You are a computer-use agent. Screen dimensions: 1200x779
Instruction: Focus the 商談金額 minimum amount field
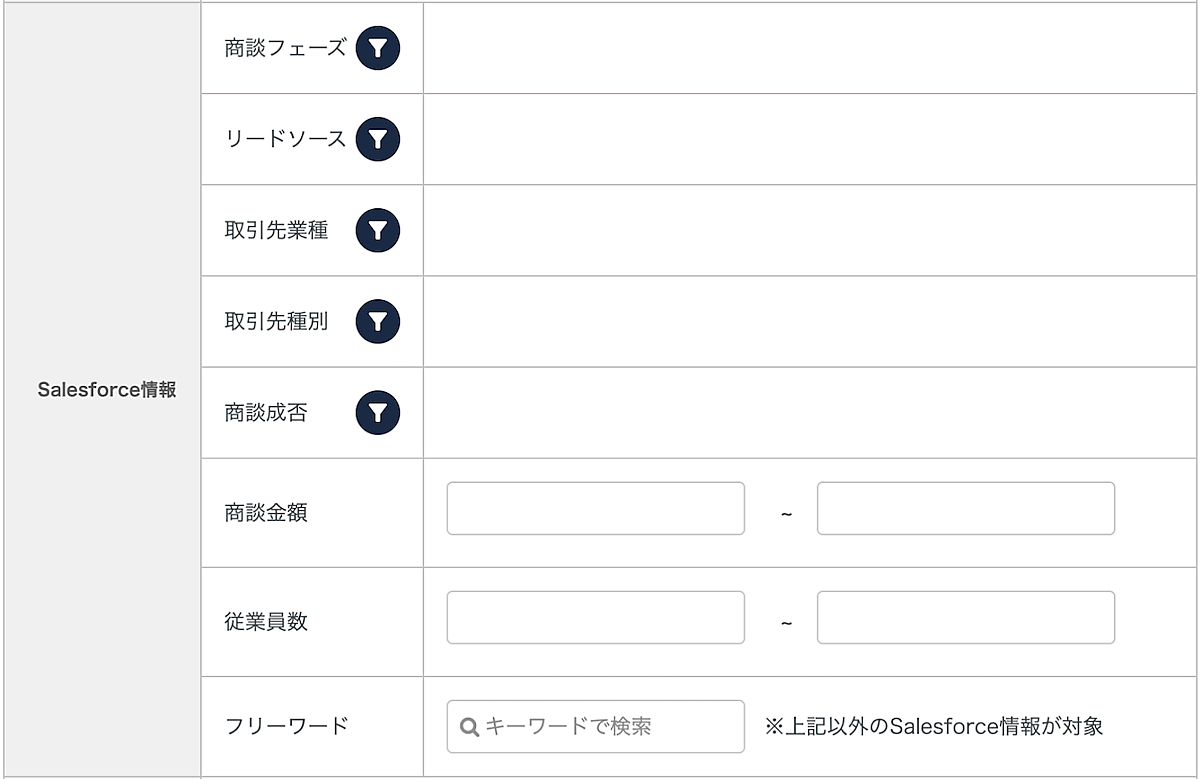pos(595,509)
